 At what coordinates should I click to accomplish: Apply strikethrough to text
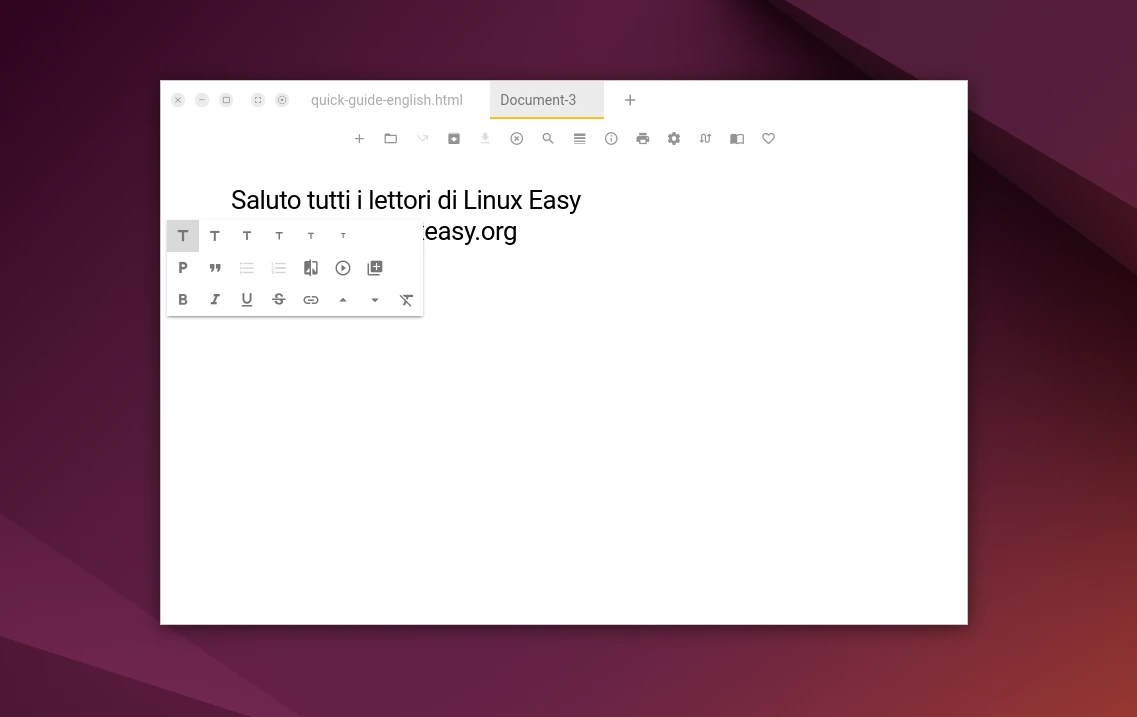[x=279, y=300]
